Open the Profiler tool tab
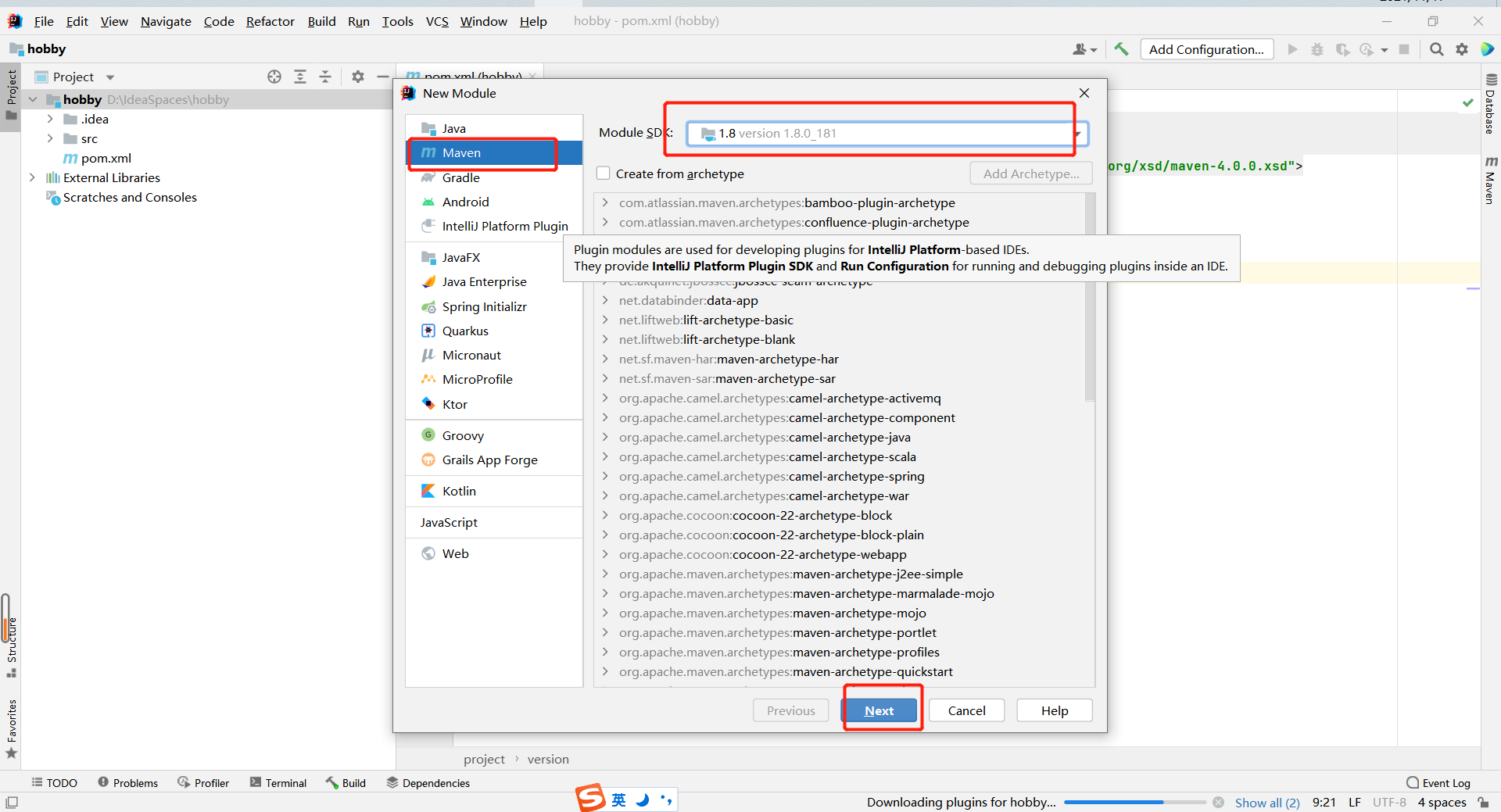 pos(203,782)
